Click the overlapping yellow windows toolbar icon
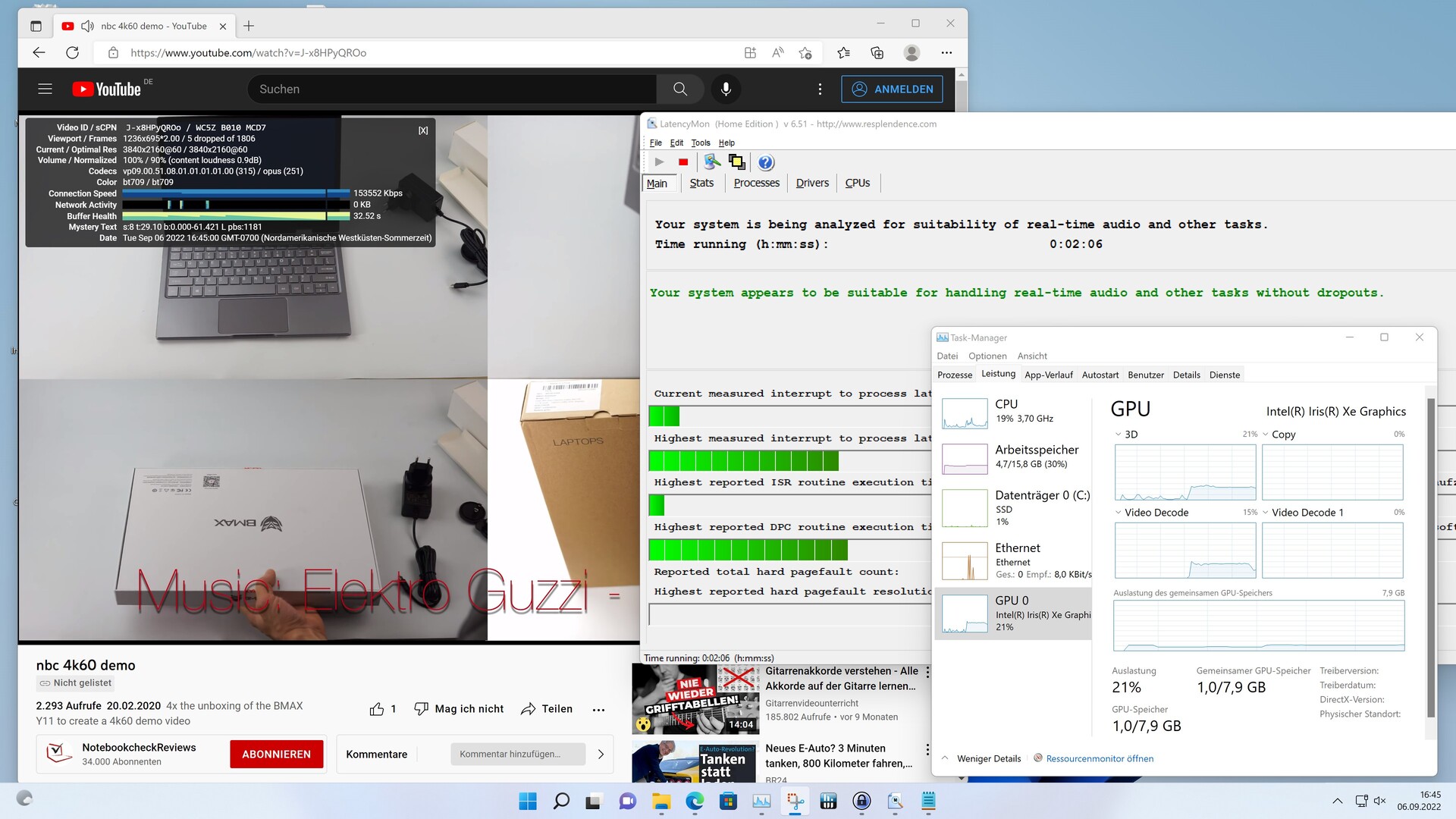Image resolution: width=1456 pixels, height=819 pixels. pyautogui.click(x=736, y=162)
